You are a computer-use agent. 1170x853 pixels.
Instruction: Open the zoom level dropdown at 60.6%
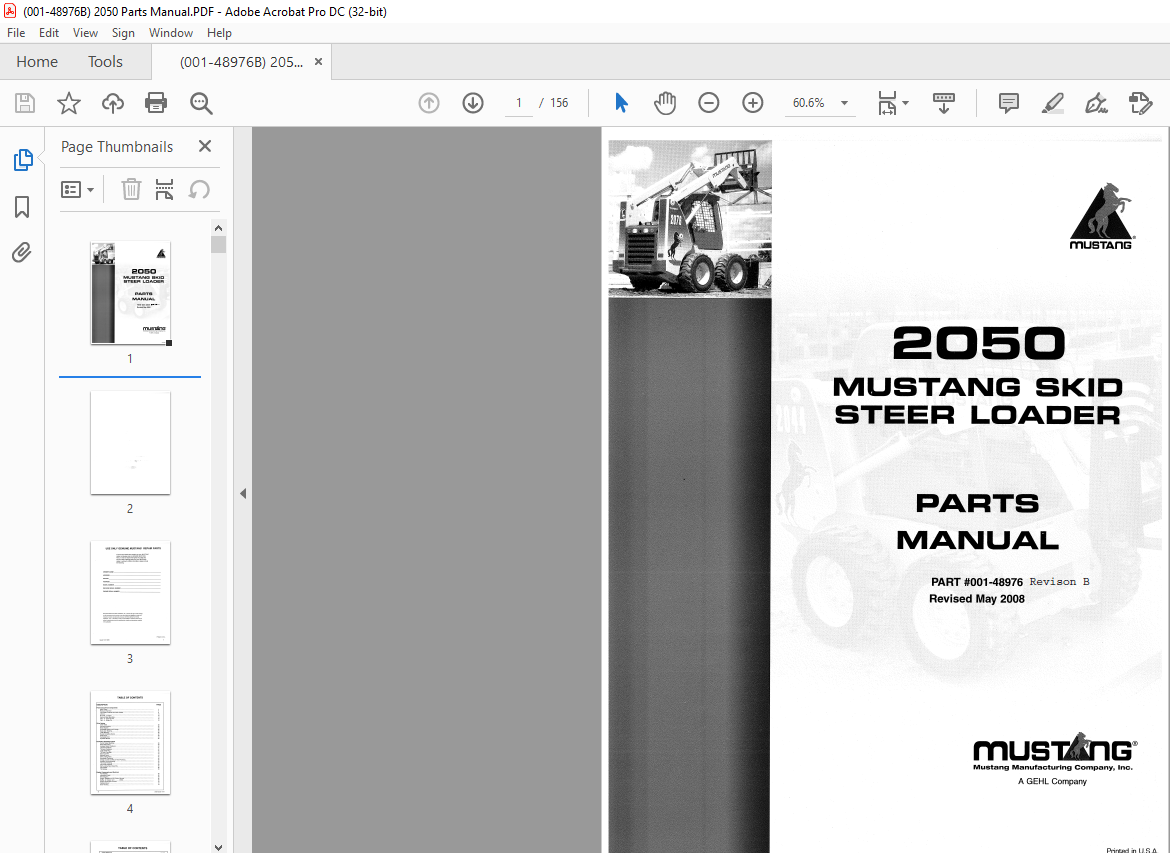[x=844, y=103]
